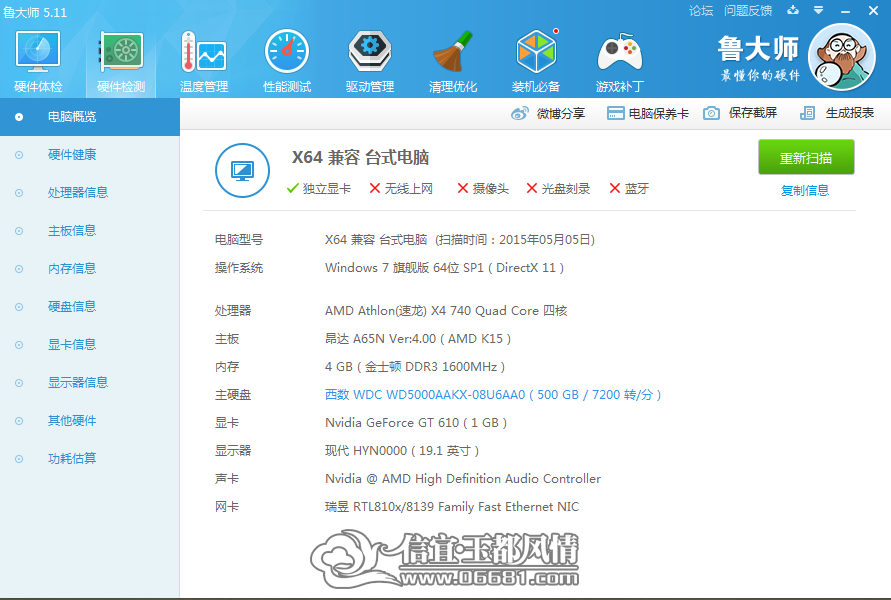
Task: Click the graphics card text Nvidia GeForce GT 610
Action: pos(416,423)
